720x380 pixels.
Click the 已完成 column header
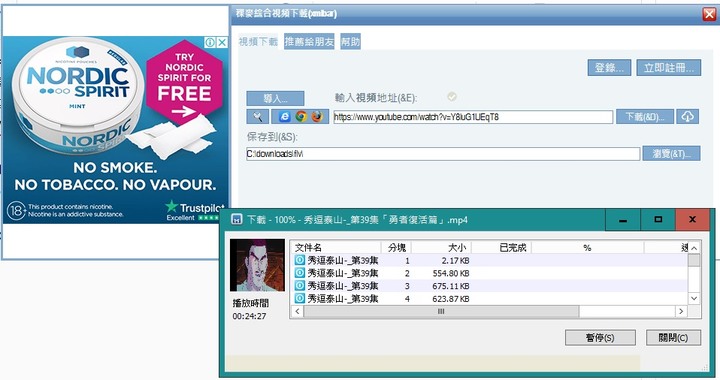pos(501,248)
